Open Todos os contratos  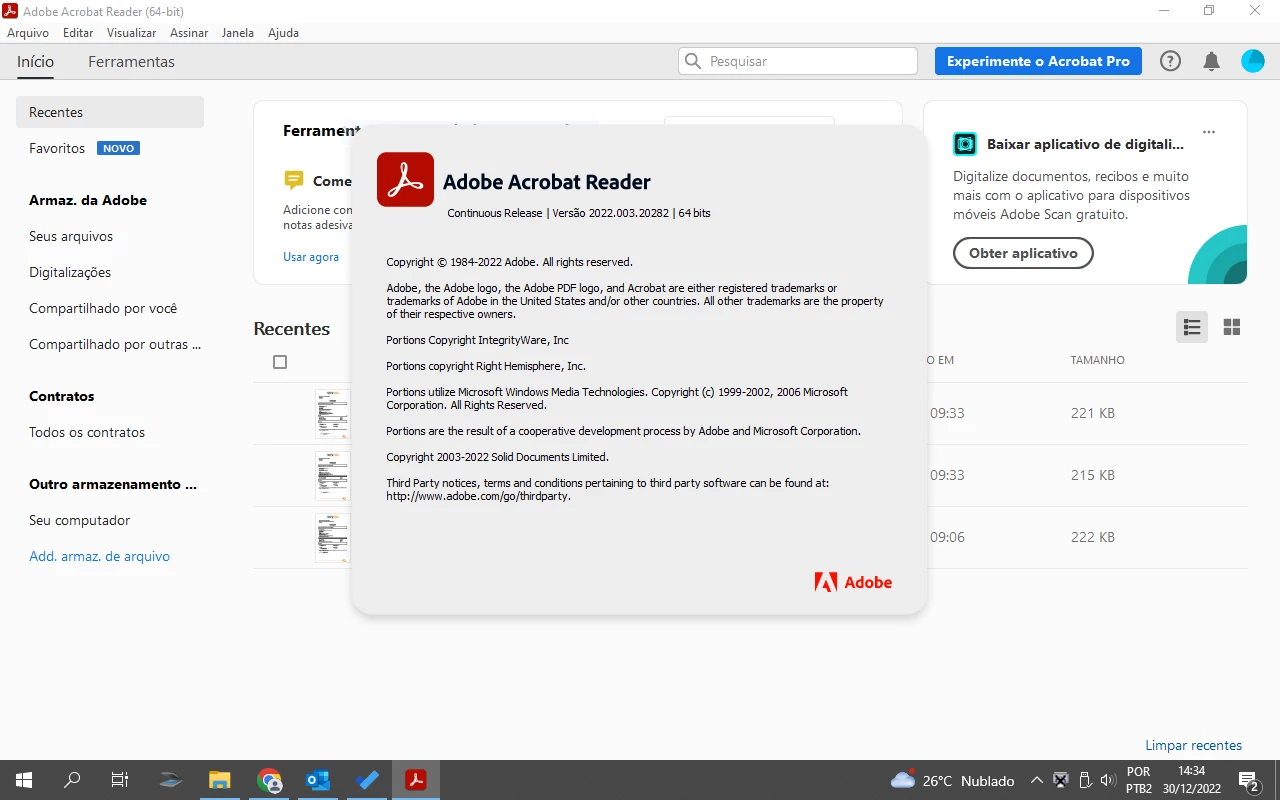click(87, 432)
